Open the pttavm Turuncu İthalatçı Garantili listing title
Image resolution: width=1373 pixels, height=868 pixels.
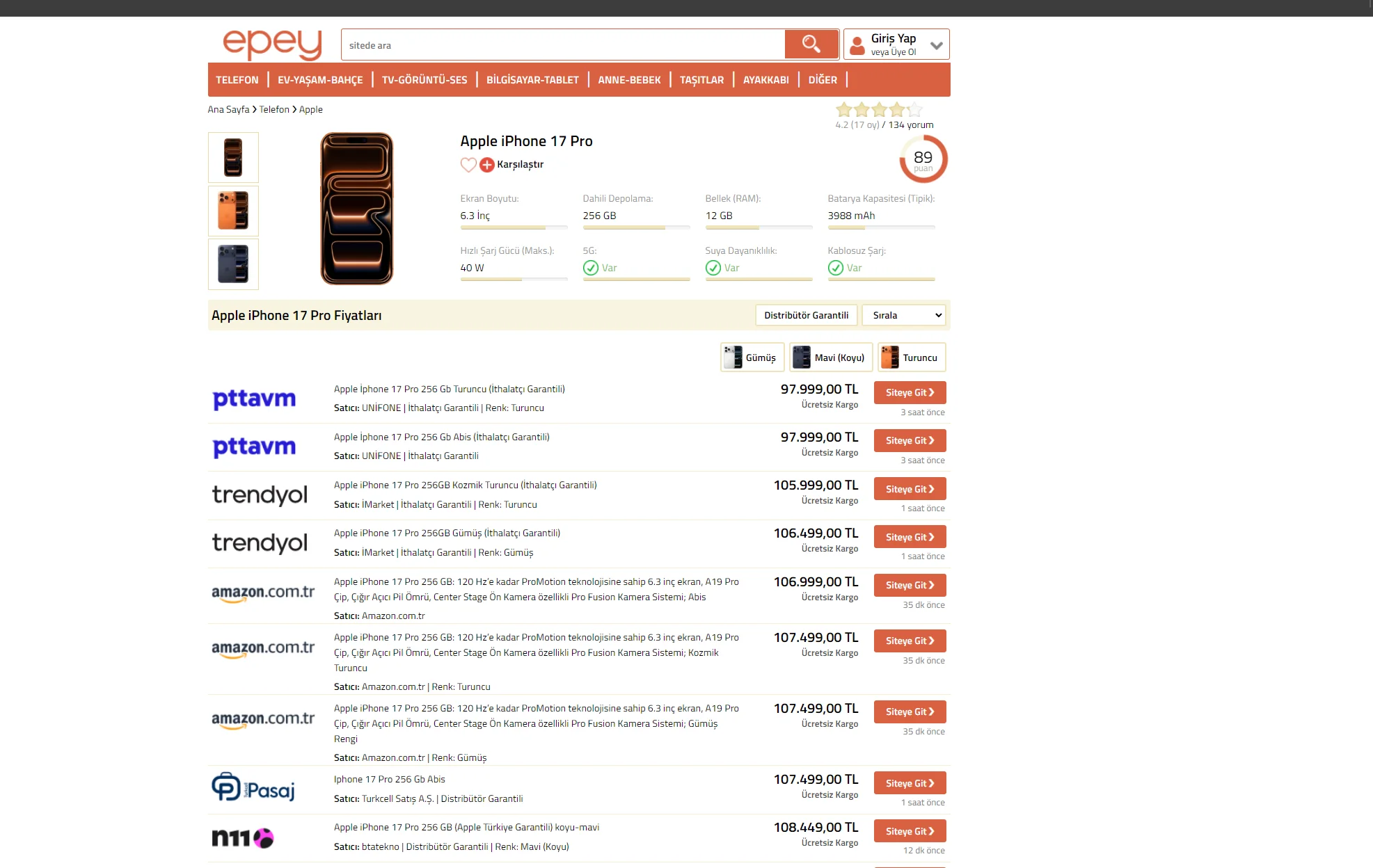[450, 389]
